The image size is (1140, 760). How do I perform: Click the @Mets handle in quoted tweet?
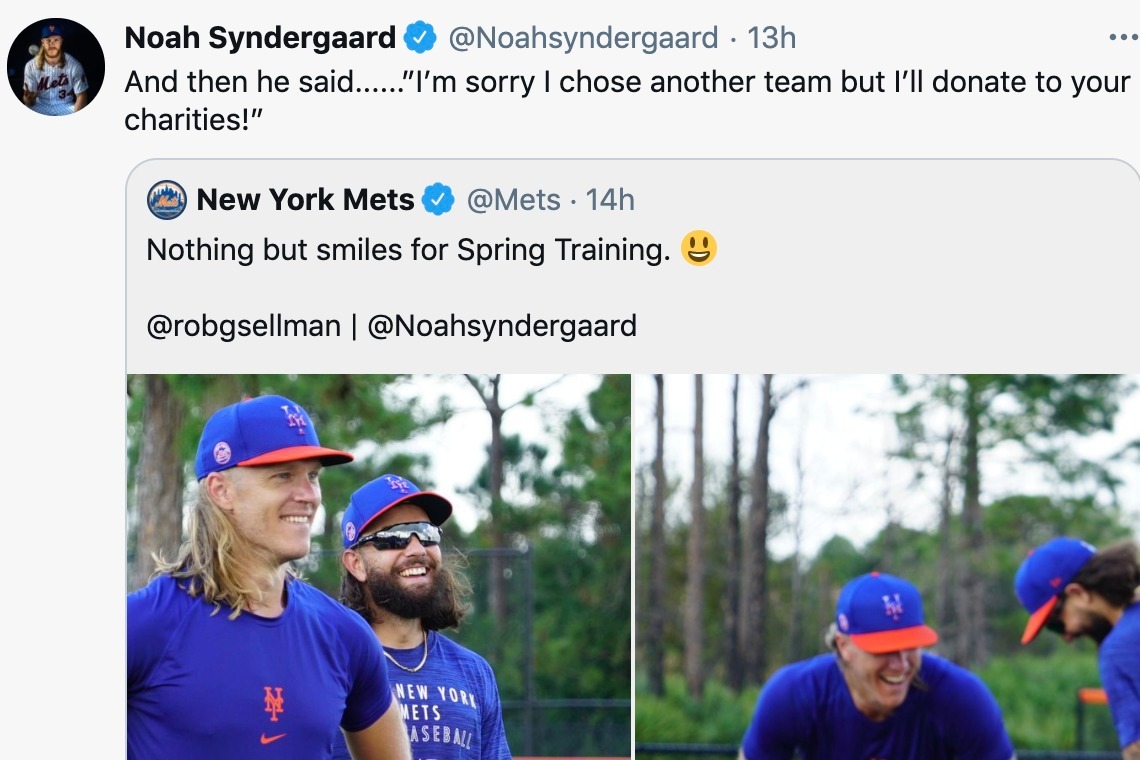click(x=514, y=200)
